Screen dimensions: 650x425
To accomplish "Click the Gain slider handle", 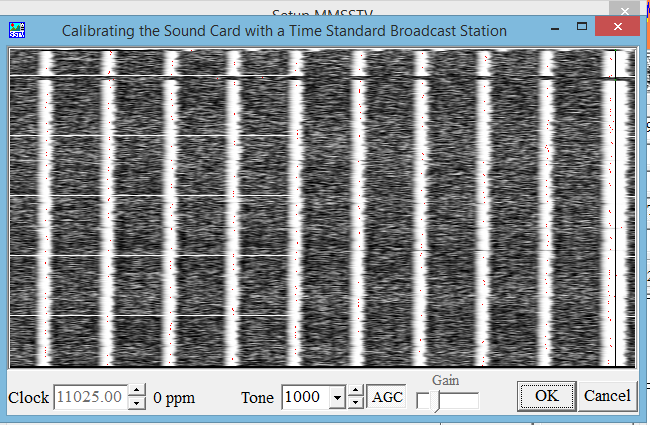I will click(x=437, y=400).
